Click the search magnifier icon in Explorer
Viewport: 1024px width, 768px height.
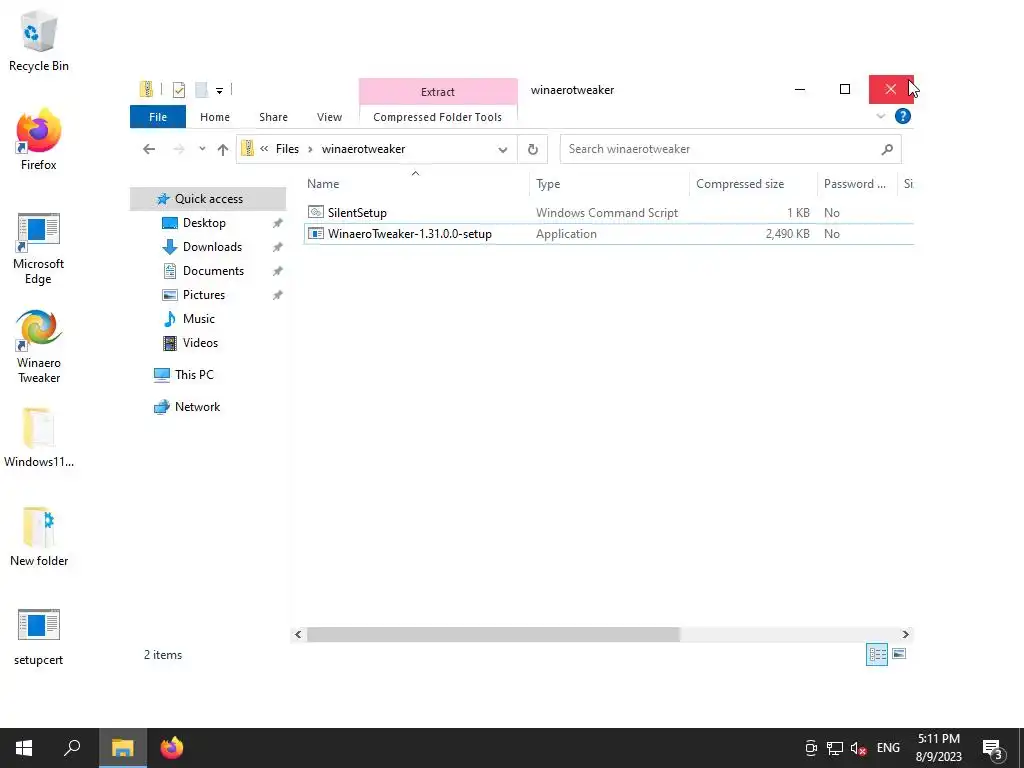(887, 150)
